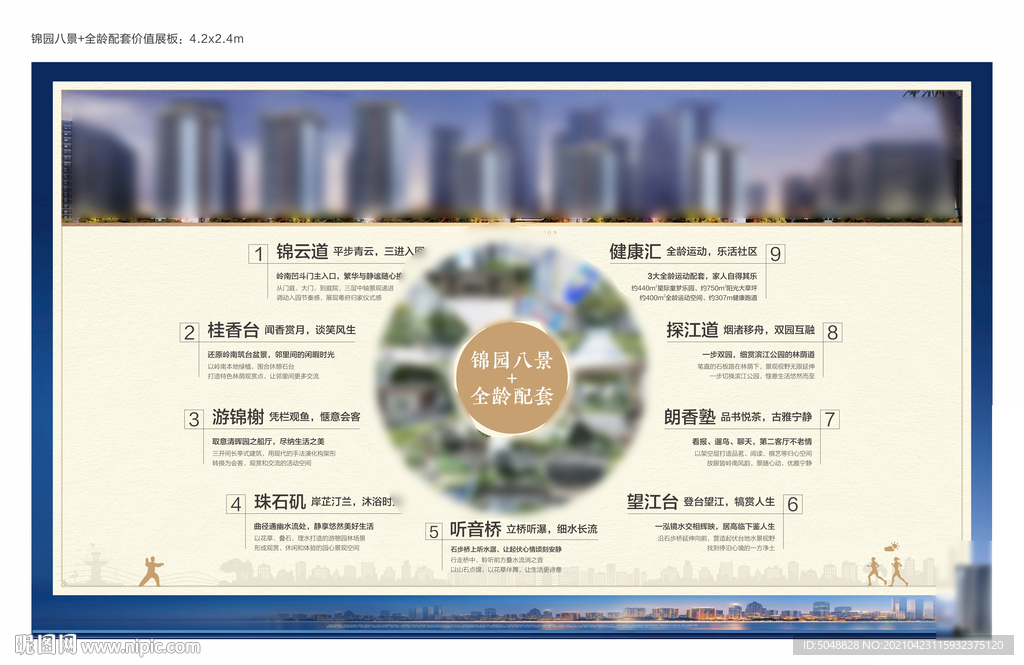This screenshot has width=1024, height=665.
Task: Click the line 曲径通幽水流处，静享悠然美好生活
Action: click(314, 527)
